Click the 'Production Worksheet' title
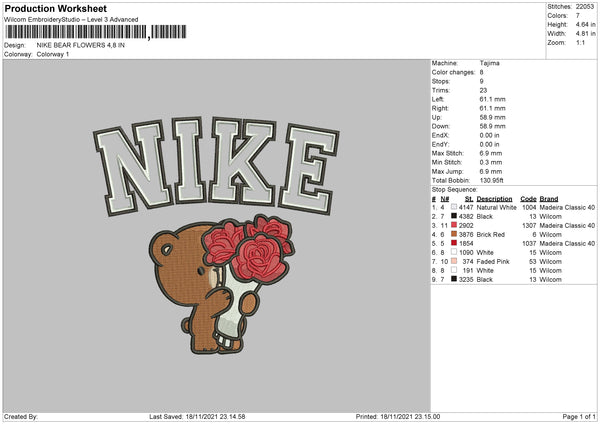 (x=55, y=8)
